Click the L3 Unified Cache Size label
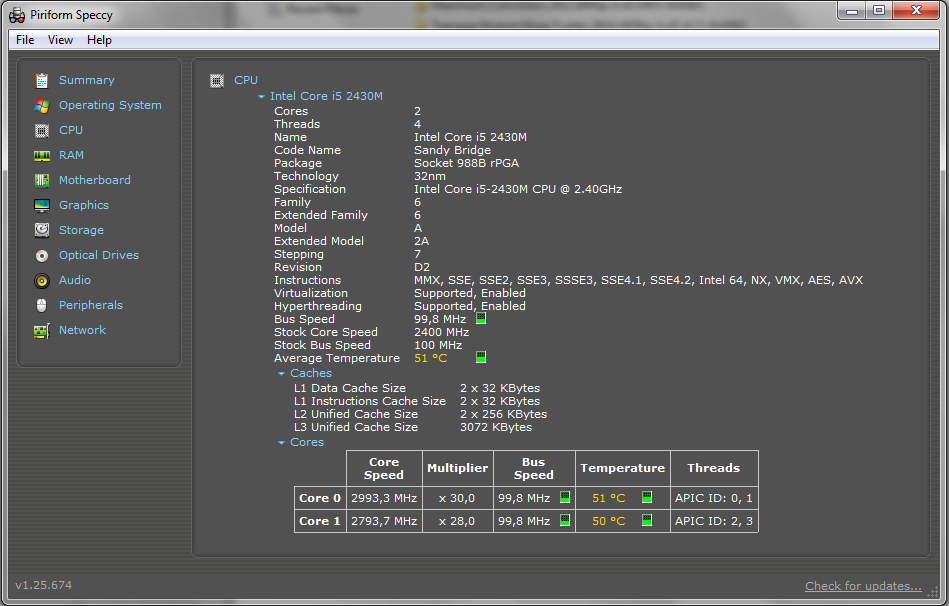 pos(356,427)
